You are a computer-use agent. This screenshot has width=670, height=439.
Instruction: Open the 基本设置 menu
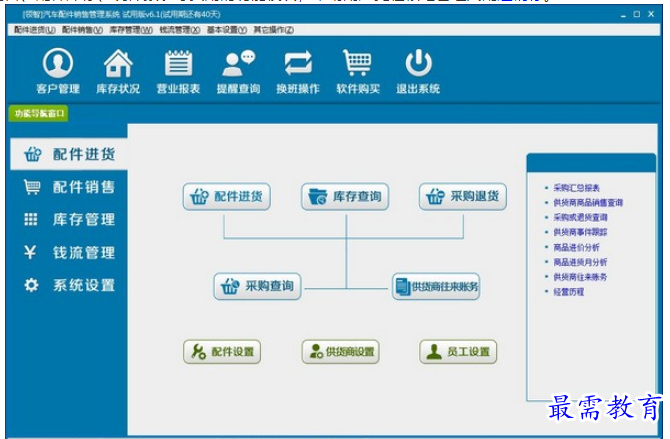coord(226,29)
